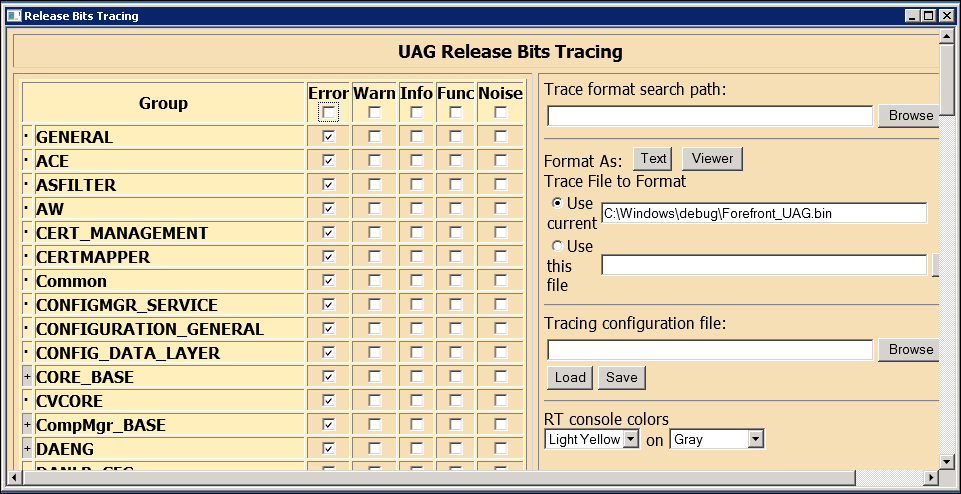This screenshot has height=494, width=961.
Task: Browse for the trace format search path
Action: (x=910, y=115)
